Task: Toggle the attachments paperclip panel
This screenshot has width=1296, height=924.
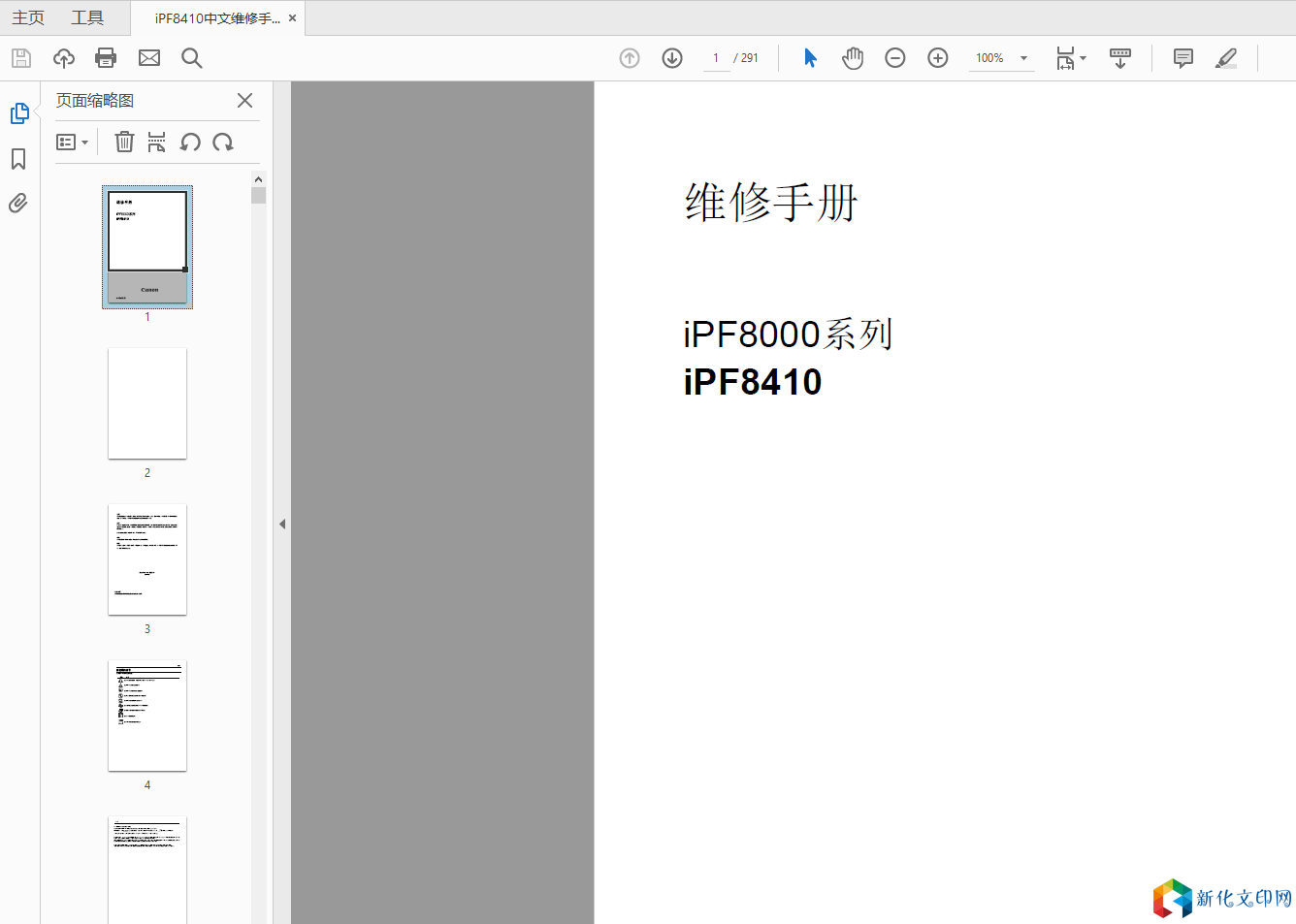Action: coord(18,204)
